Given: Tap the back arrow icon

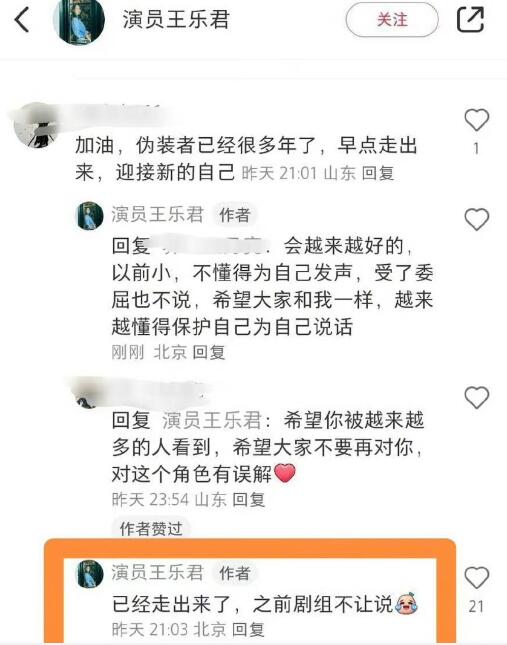Looking at the screenshot, I should pyautogui.click(x=22, y=20).
